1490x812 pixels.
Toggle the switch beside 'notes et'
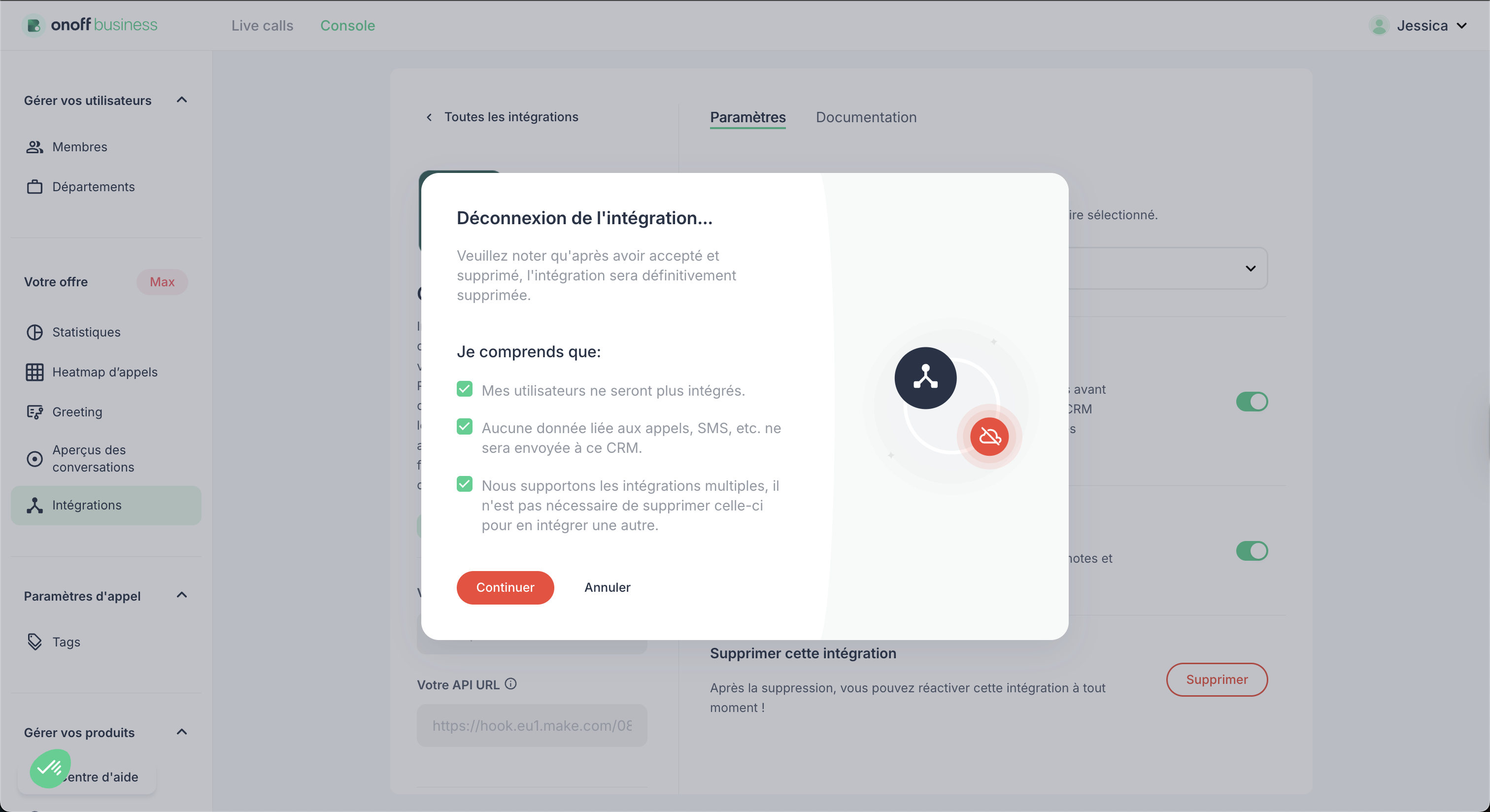click(x=1252, y=551)
